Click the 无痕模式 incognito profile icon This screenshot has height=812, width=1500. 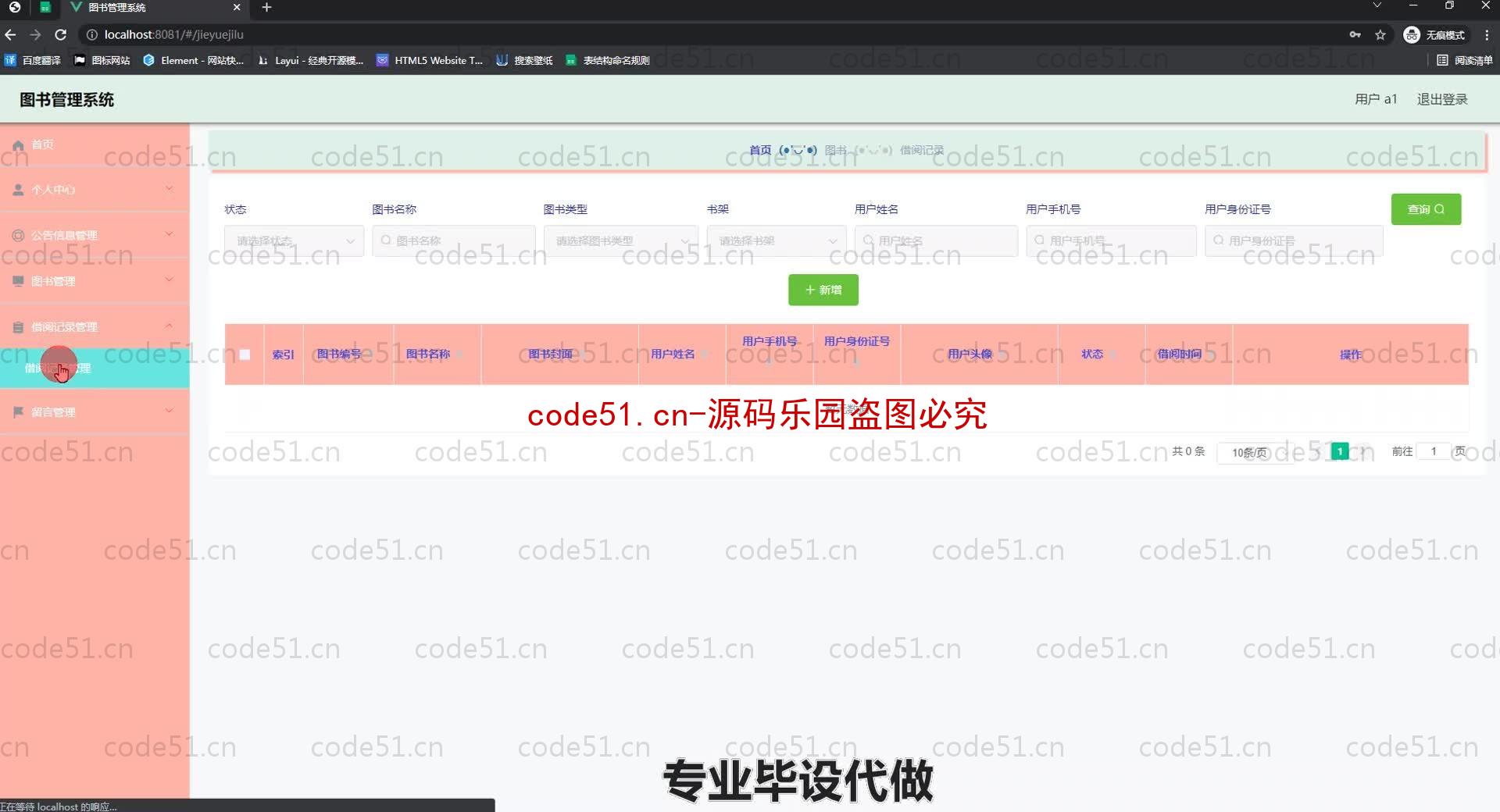tap(1412, 34)
